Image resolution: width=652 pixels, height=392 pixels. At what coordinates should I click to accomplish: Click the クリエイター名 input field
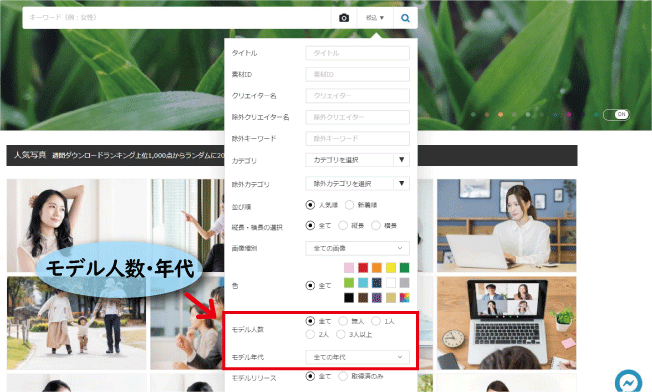pos(357,96)
